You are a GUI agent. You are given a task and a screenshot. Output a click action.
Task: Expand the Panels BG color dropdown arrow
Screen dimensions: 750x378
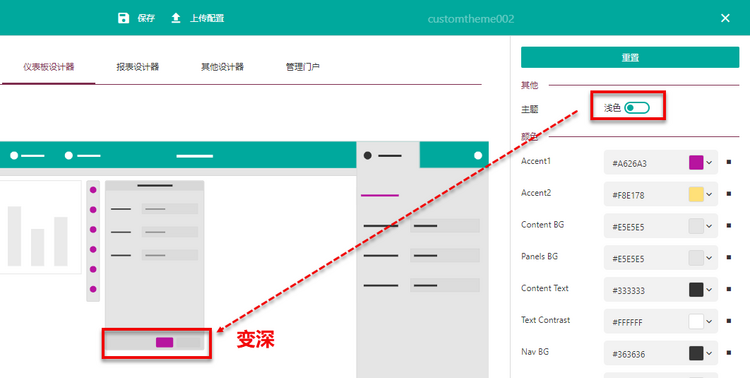point(709,258)
